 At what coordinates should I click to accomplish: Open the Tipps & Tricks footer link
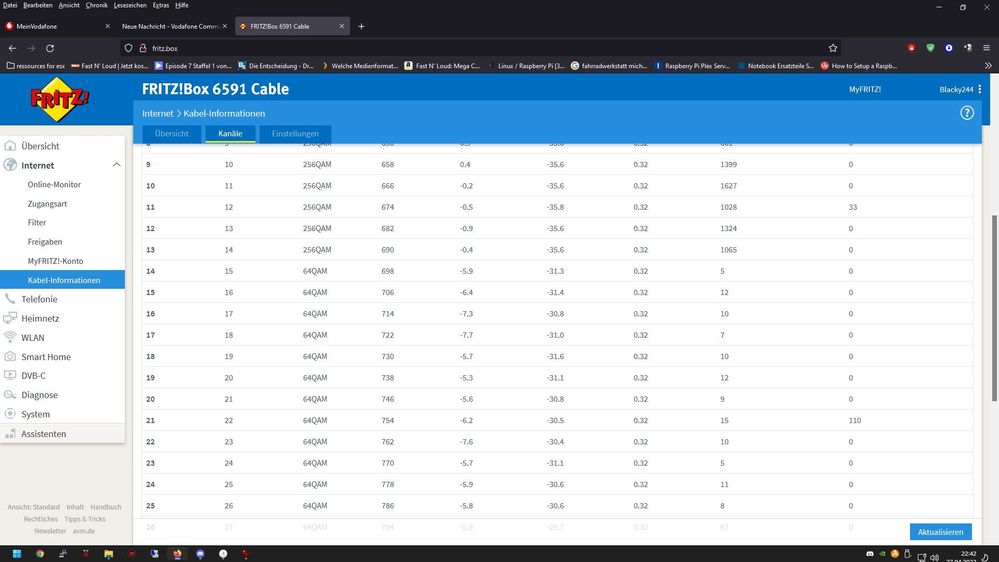(85, 519)
